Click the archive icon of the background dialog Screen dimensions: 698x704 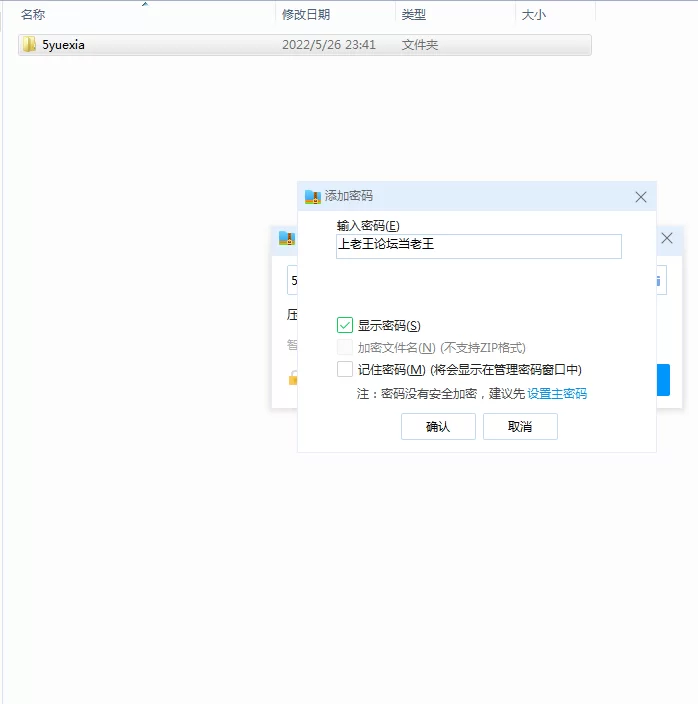(286, 238)
